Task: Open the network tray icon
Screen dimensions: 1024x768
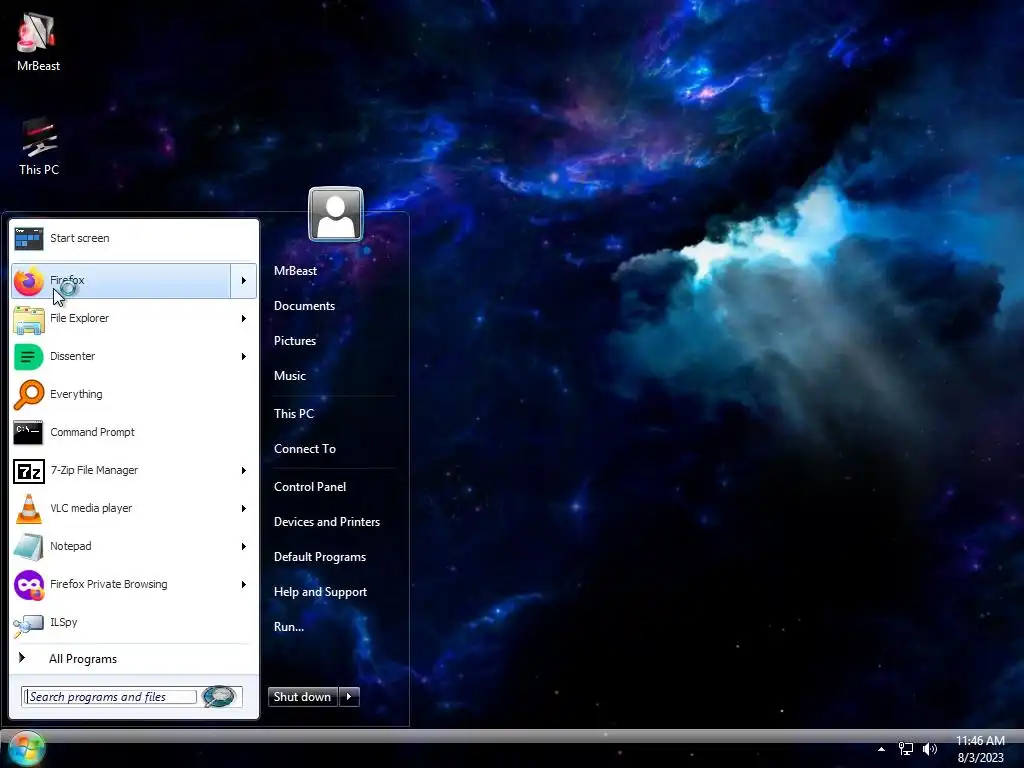Action: [x=906, y=749]
